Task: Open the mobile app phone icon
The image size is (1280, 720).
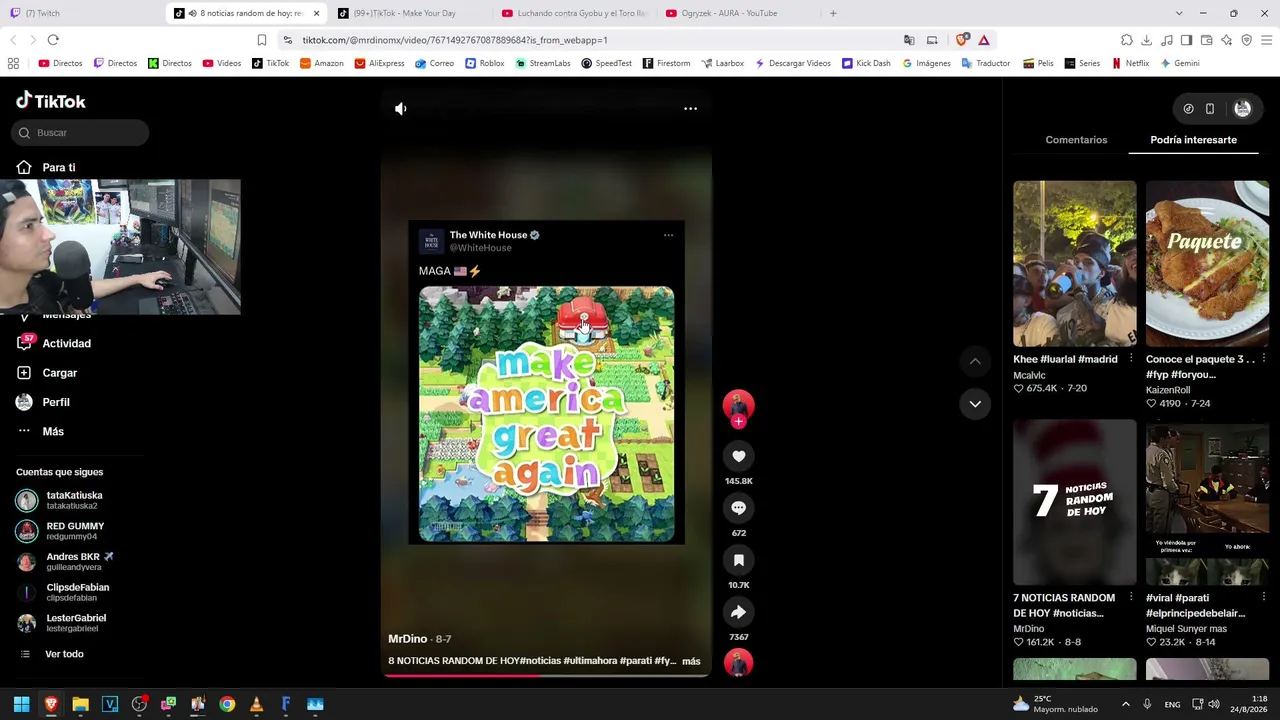Action: point(1210,109)
